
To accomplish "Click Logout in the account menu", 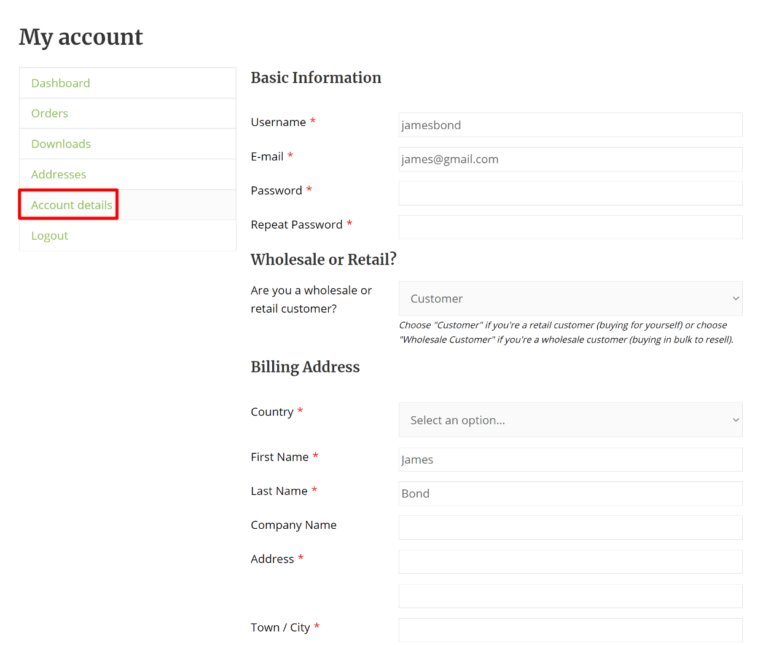I will pyautogui.click(x=49, y=236).
